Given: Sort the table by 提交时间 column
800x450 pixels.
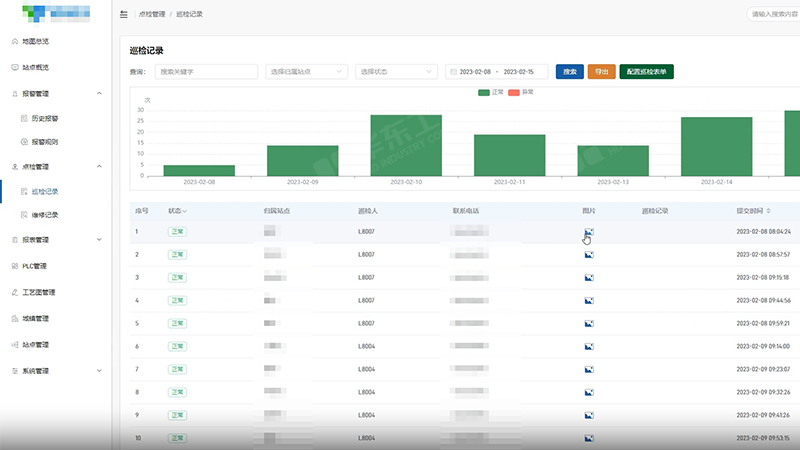Looking at the screenshot, I should coord(753,211).
